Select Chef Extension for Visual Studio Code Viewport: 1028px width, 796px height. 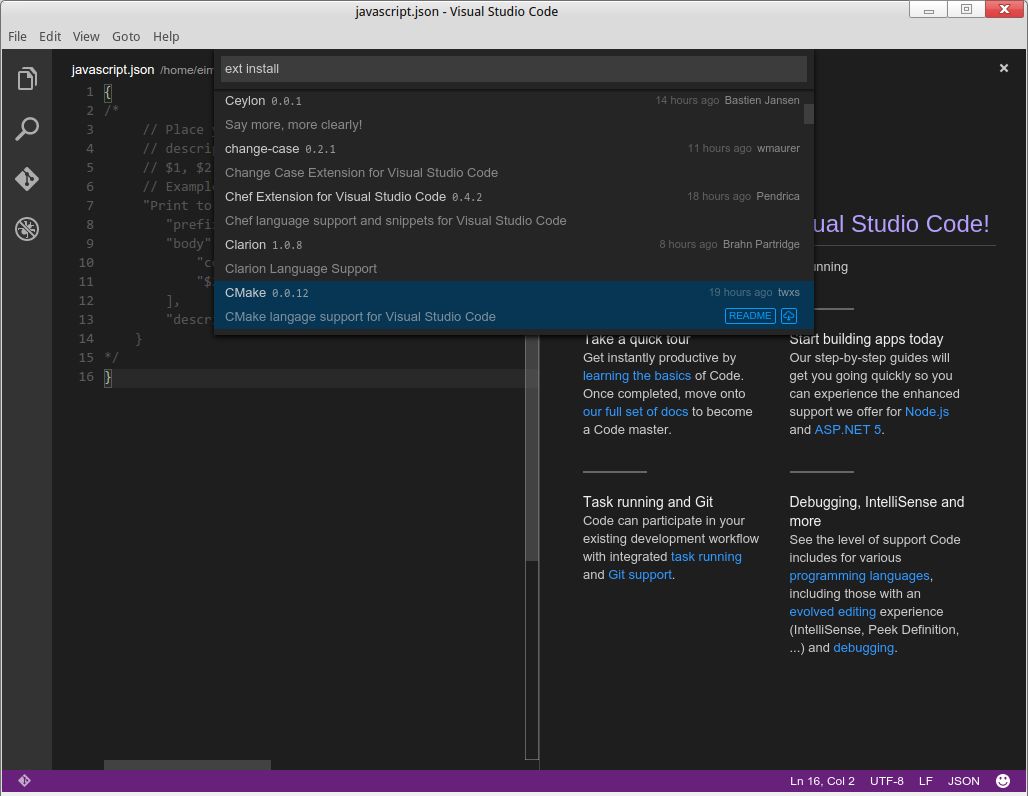[x=512, y=209]
